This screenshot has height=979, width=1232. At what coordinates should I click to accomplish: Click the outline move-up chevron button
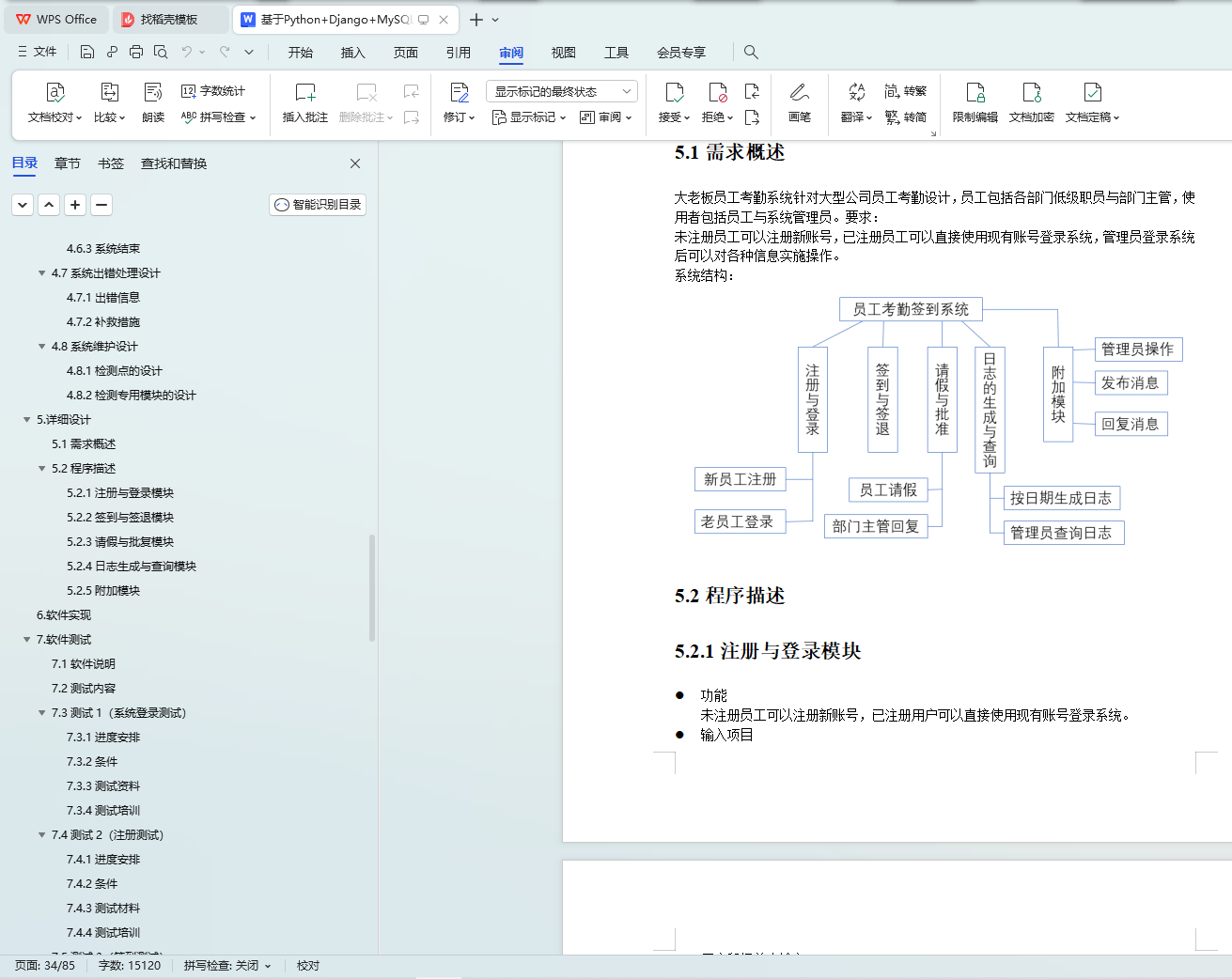click(x=49, y=205)
